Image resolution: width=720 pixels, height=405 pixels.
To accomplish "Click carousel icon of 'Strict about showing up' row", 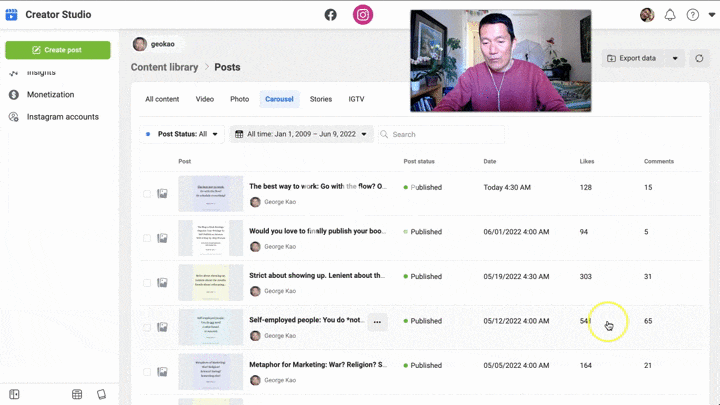I will [x=163, y=283].
